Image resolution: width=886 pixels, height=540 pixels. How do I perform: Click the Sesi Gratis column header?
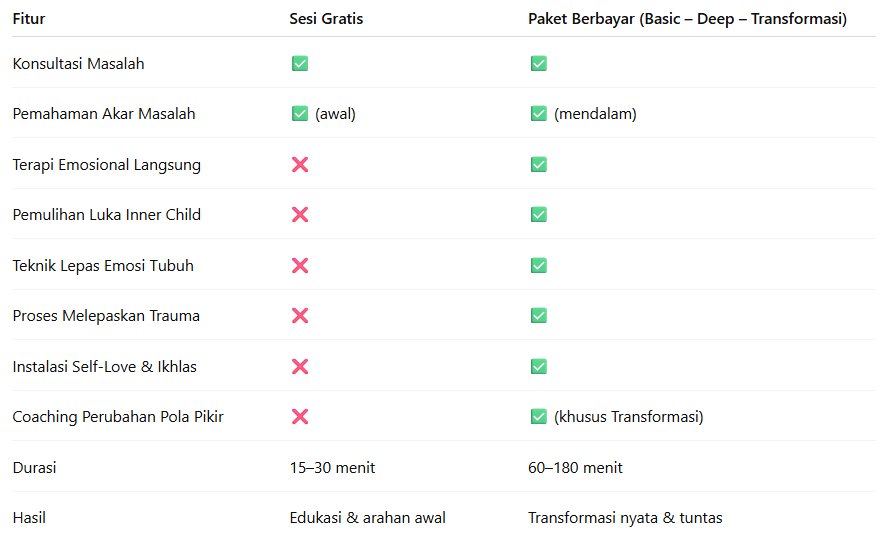click(326, 19)
